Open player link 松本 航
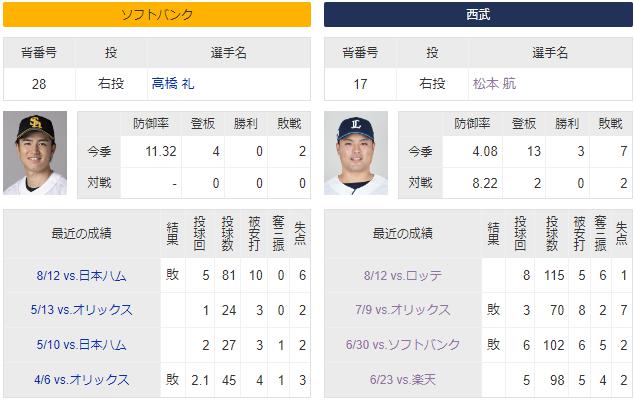The image size is (634, 401). pos(494,84)
